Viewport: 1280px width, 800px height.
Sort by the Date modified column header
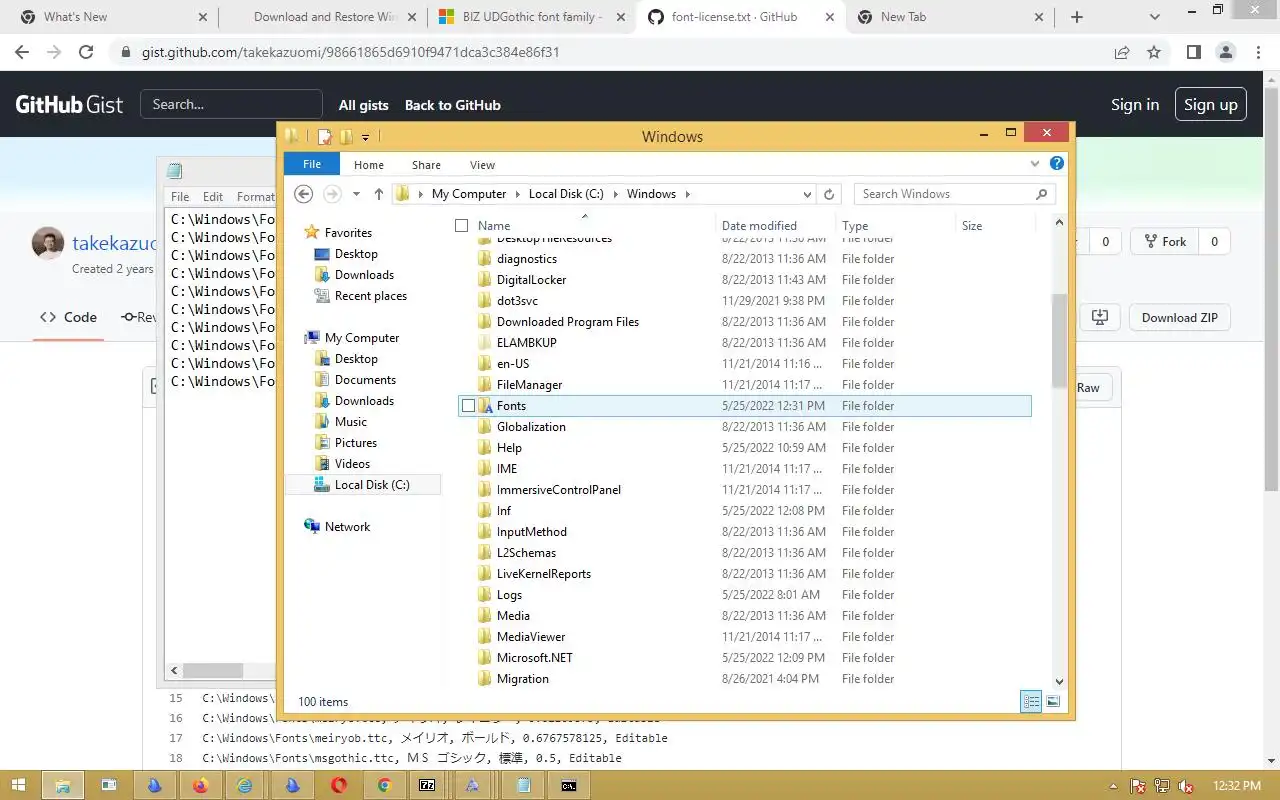point(775,226)
